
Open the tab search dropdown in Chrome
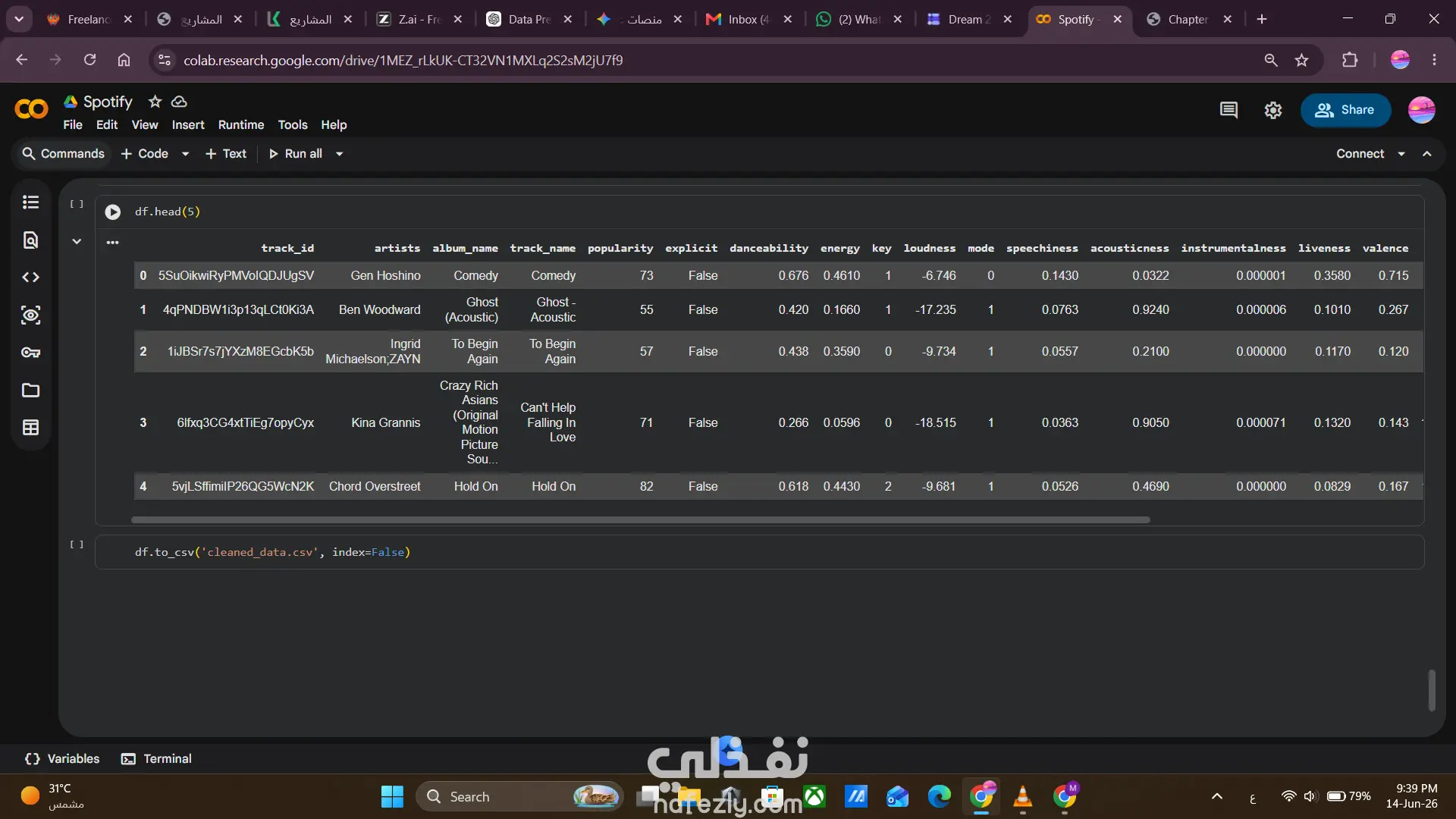coord(19,20)
